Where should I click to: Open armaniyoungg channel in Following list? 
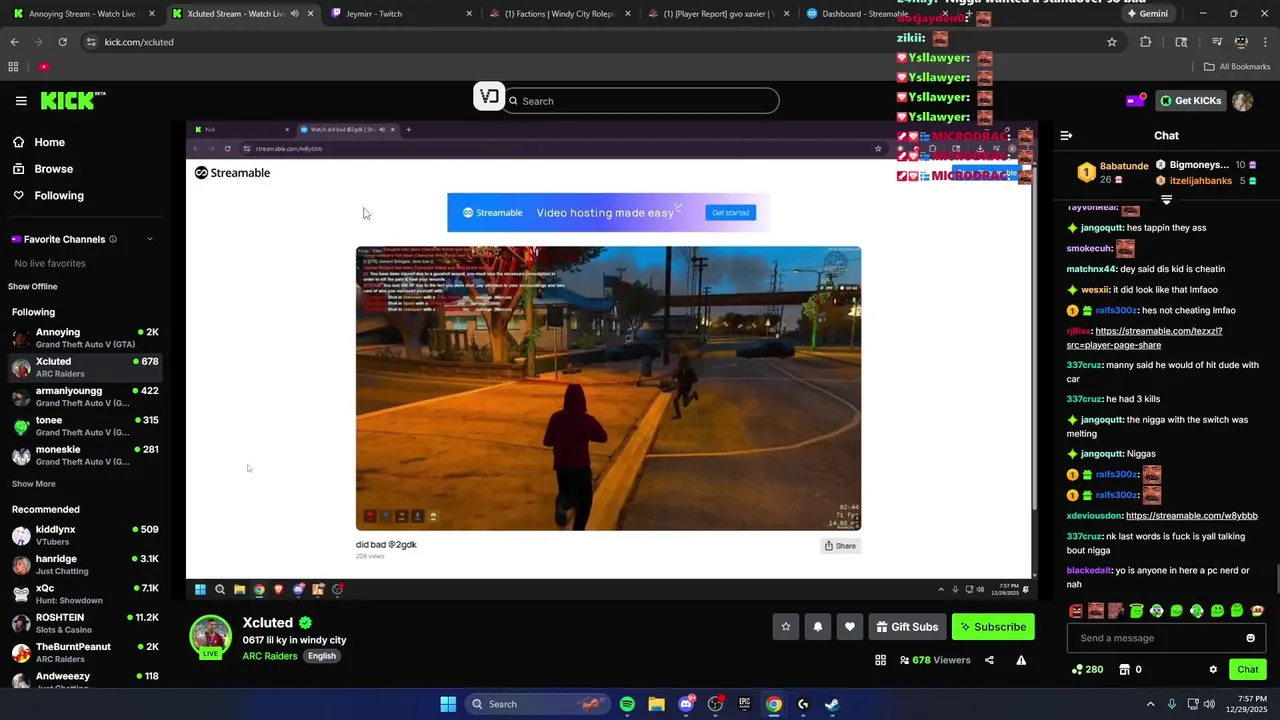pyautogui.click(x=84, y=397)
